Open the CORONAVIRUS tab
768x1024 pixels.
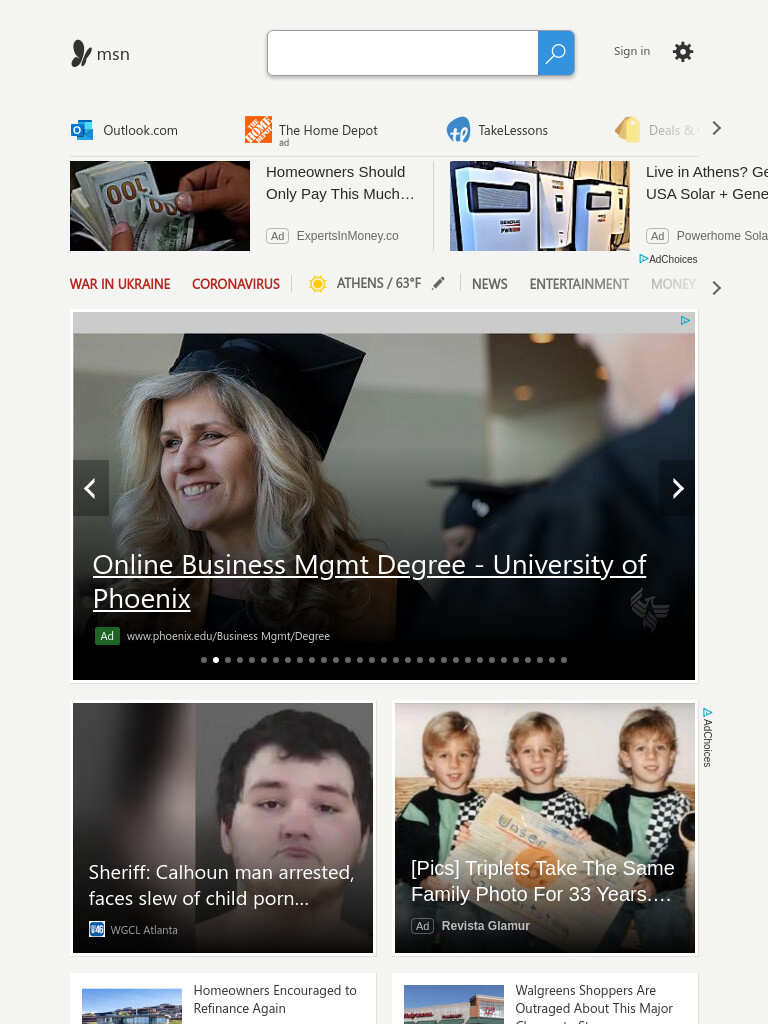[236, 284]
